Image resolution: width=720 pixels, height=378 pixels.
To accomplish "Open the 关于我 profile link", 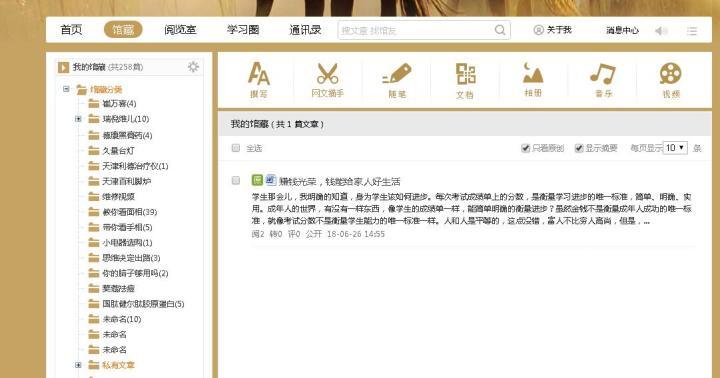I will [x=552, y=30].
